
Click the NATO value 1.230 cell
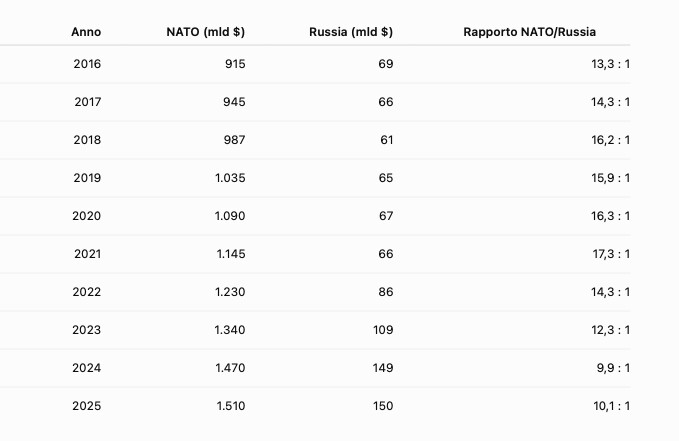point(230,292)
